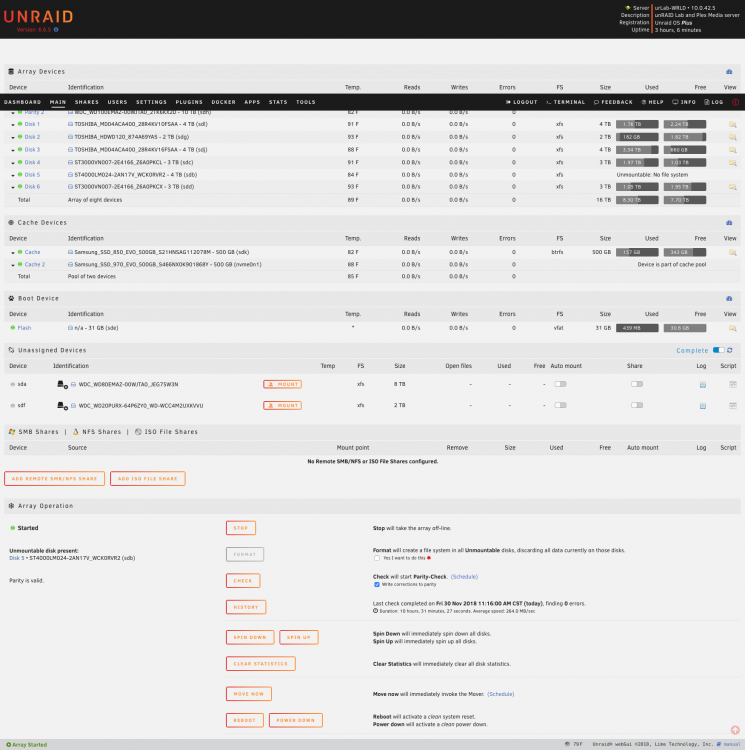The width and height of the screenshot is (745, 750).
Task: Open the Disk 1 view folder icon
Action: coord(732,124)
